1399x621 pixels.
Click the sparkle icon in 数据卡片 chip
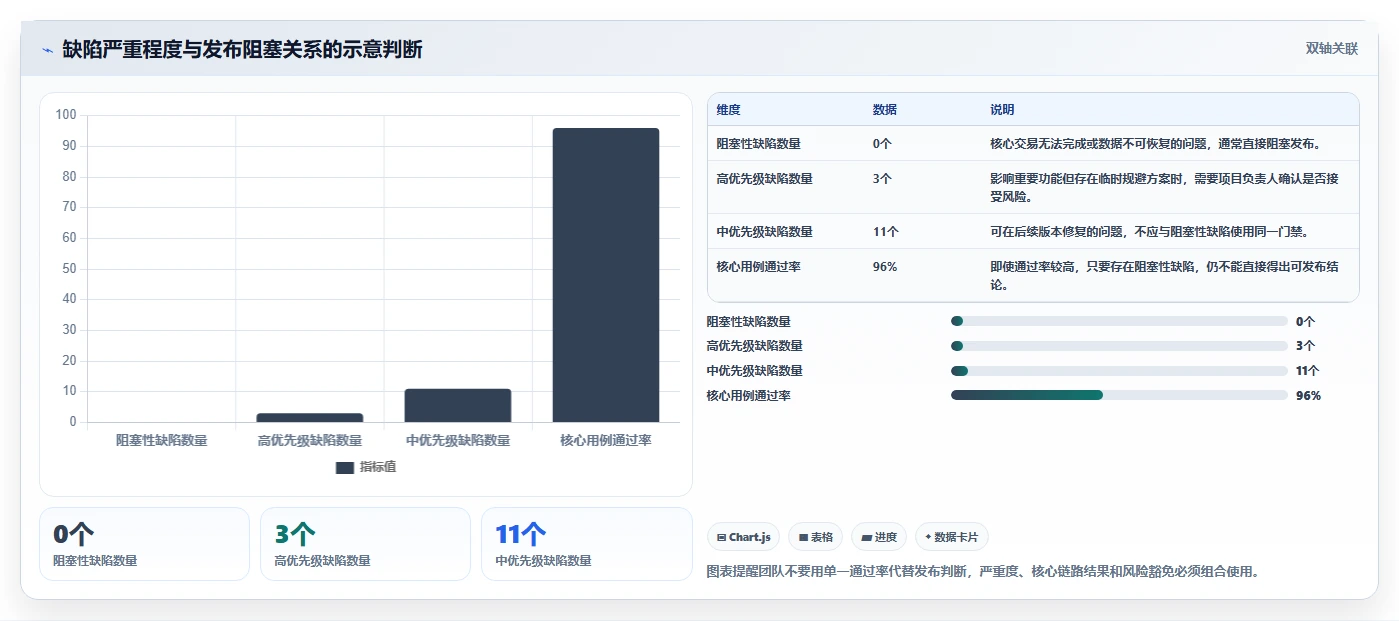click(x=928, y=537)
